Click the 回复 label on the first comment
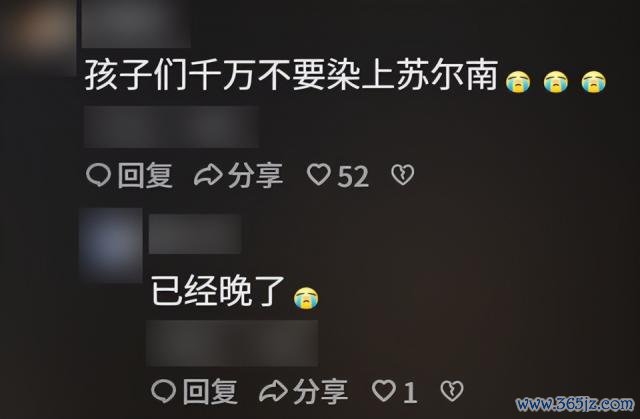Viewport: 640px width, 419px height. click(x=145, y=175)
